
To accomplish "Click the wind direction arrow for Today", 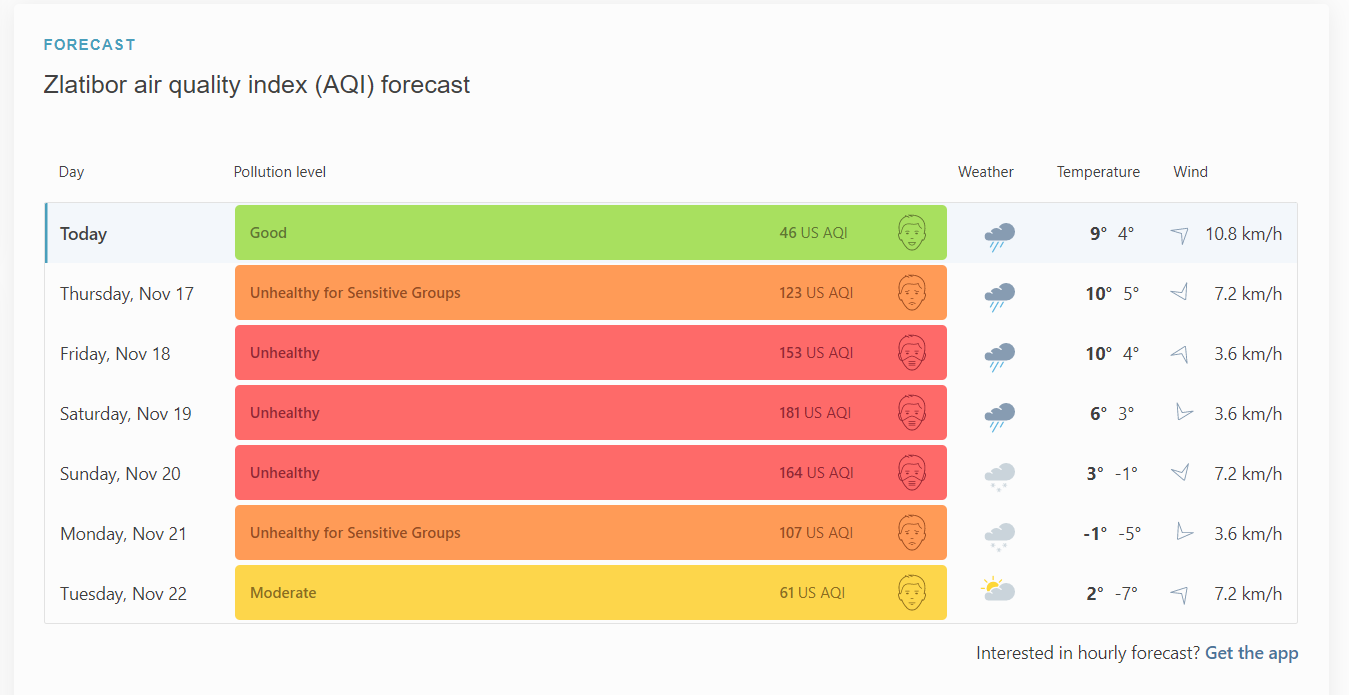I will tap(1180, 234).
